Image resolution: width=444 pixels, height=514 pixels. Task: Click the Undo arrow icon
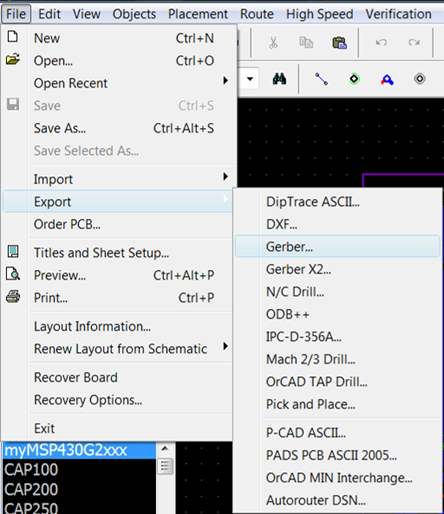[381, 42]
